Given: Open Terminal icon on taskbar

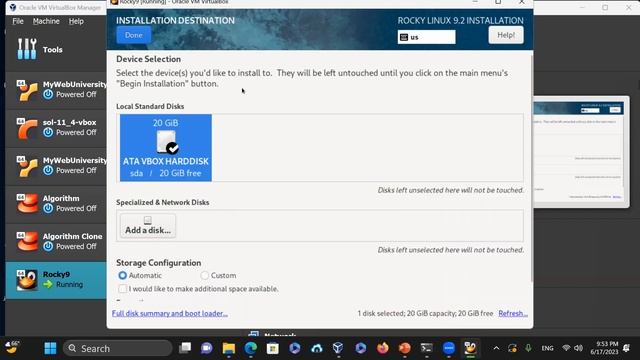Looking at the screenshot, I should click(427, 348).
